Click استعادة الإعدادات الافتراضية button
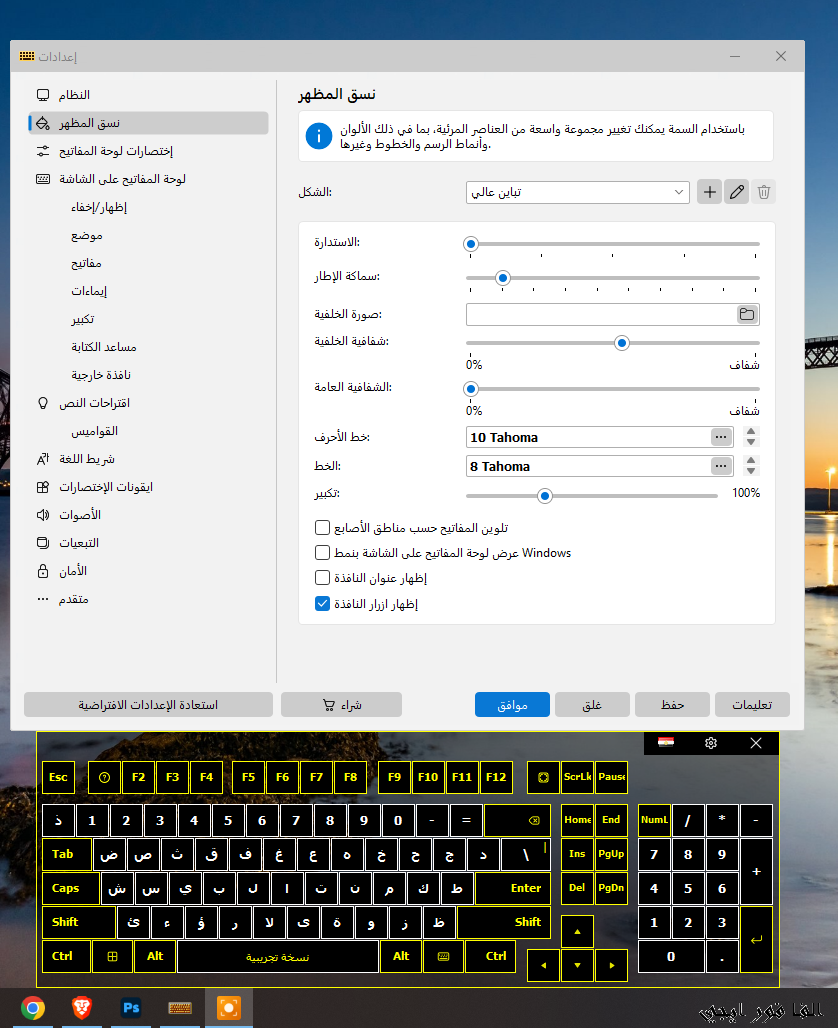The width and height of the screenshot is (838, 1028). point(148,705)
